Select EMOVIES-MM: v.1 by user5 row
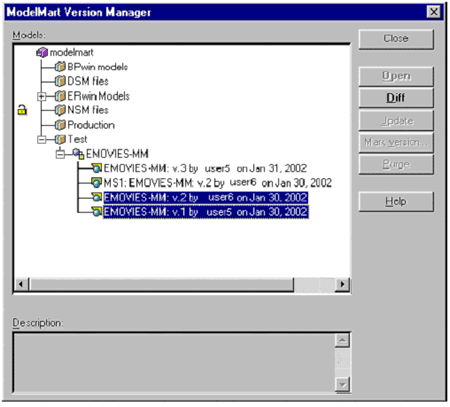 pyautogui.click(x=206, y=212)
